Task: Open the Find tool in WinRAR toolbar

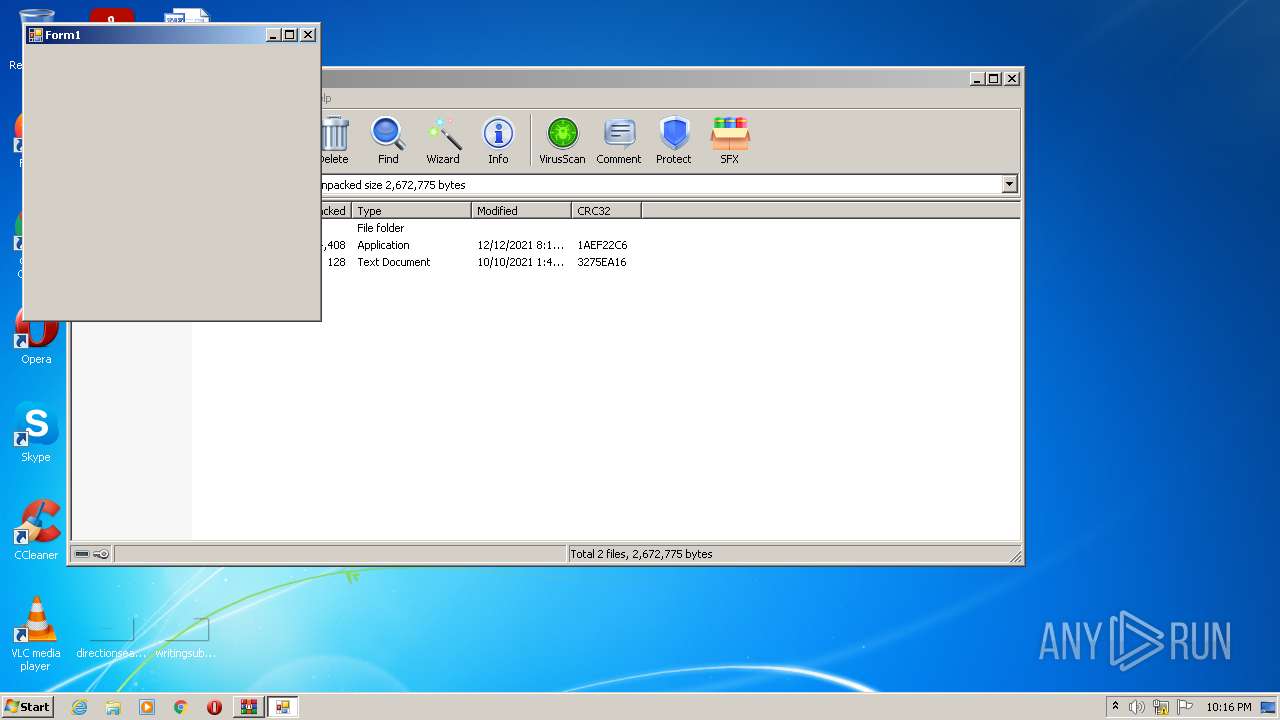Action: pyautogui.click(x=388, y=140)
